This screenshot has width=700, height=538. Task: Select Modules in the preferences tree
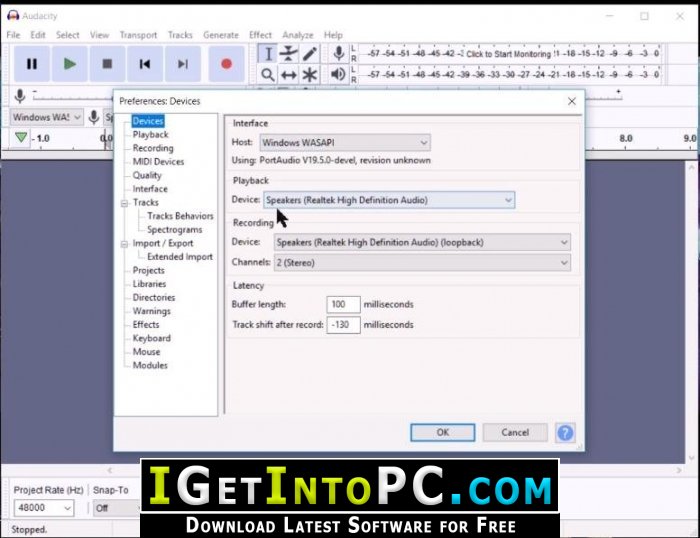point(150,365)
